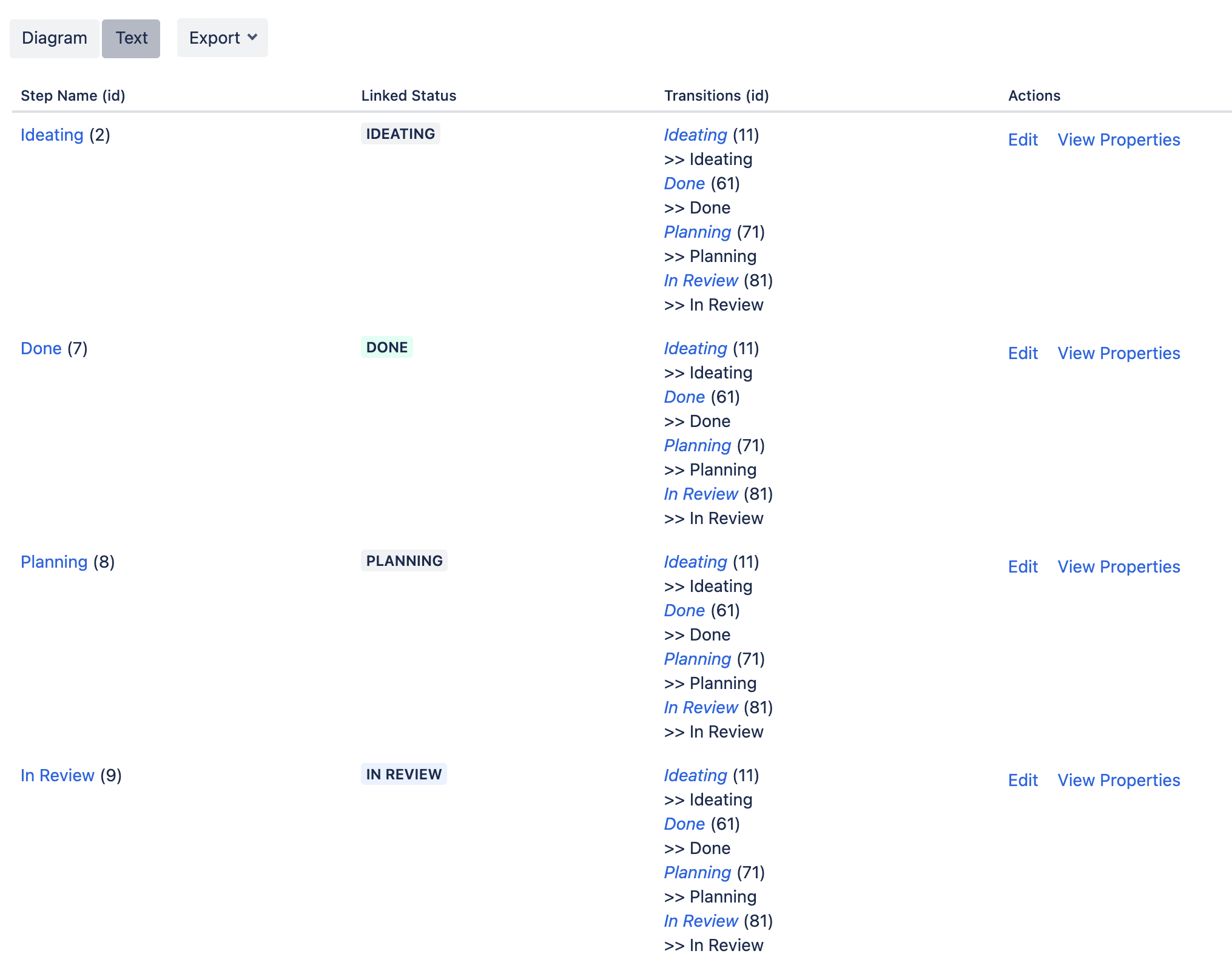
Task: Open In Review (81) transition in In Review row
Action: point(701,921)
